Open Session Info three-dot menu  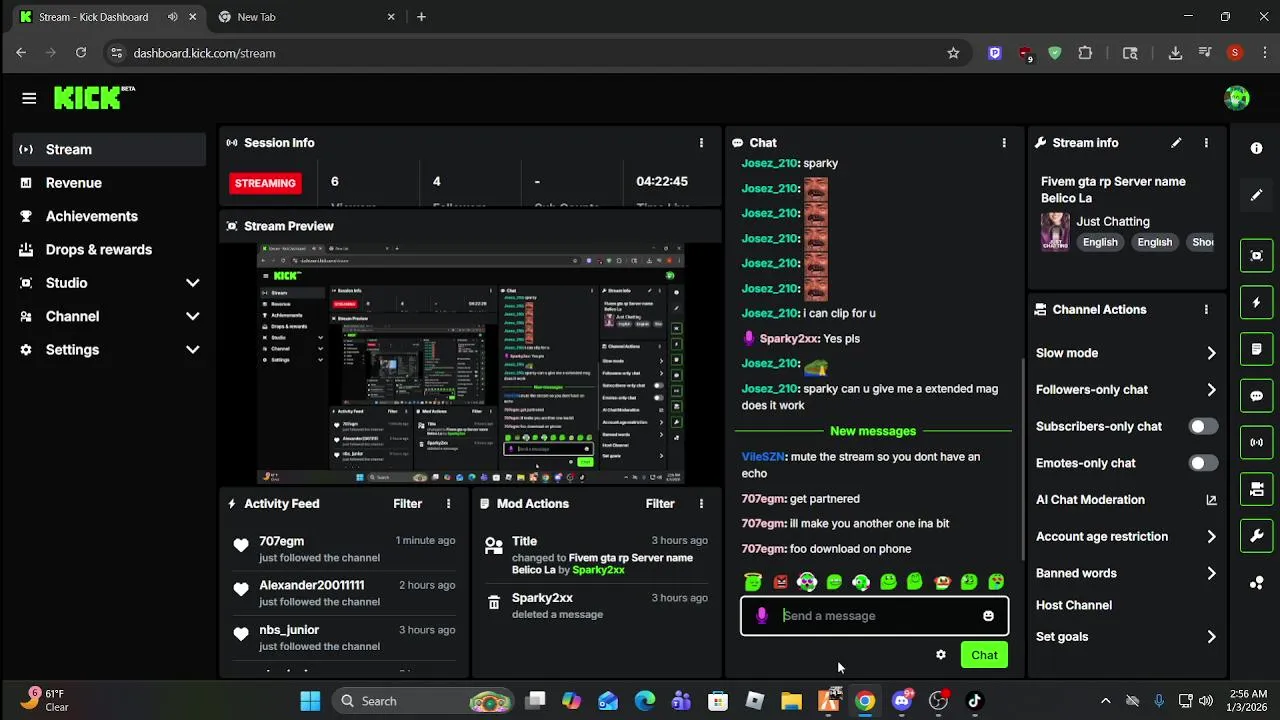click(701, 143)
